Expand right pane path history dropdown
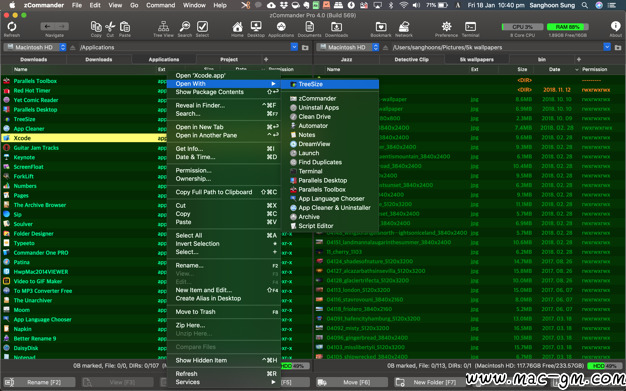The image size is (626, 391). coord(607,47)
